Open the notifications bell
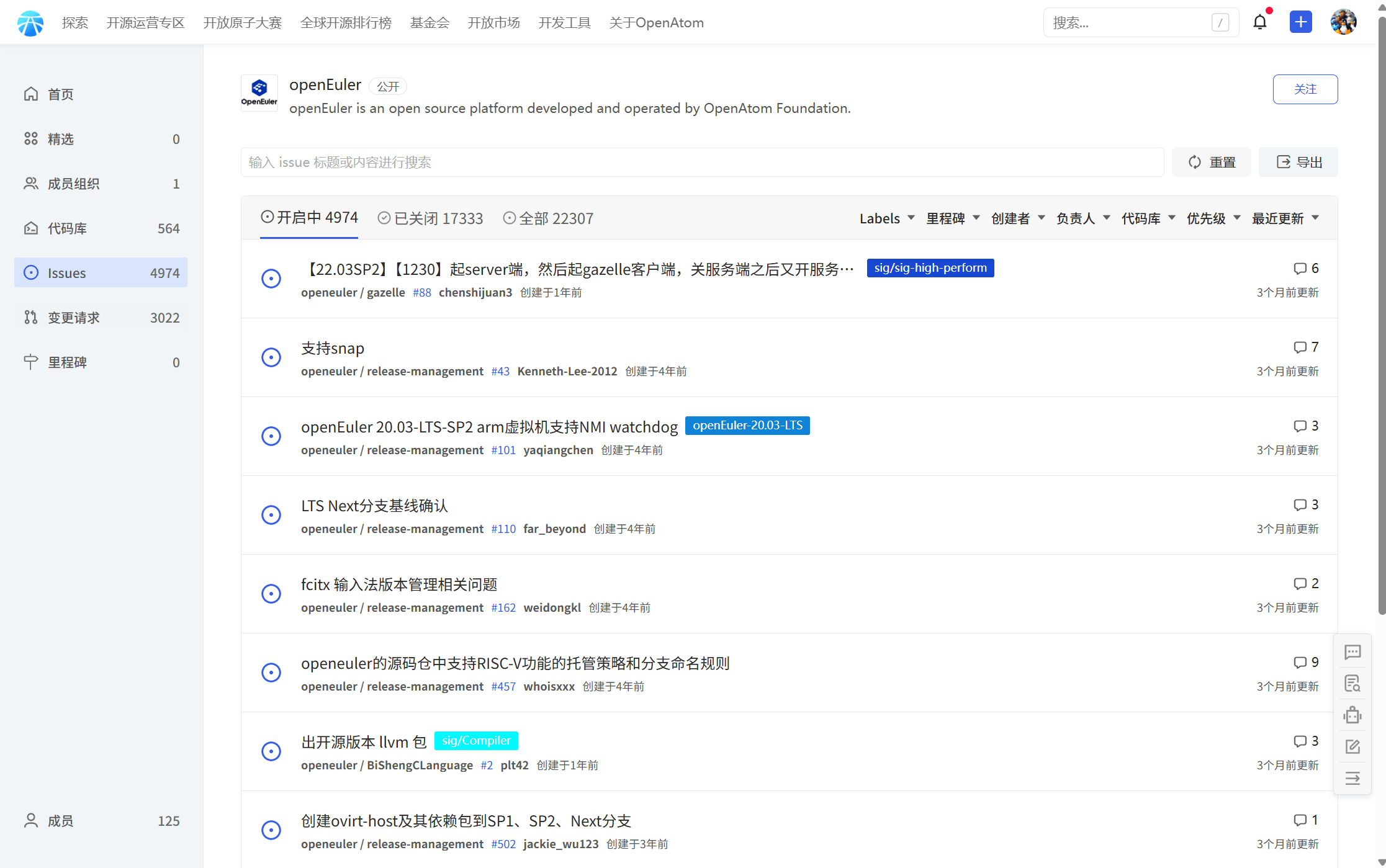Viewport: 1386px width, 868px height. pyautogui.click(x=1260, y=22)
